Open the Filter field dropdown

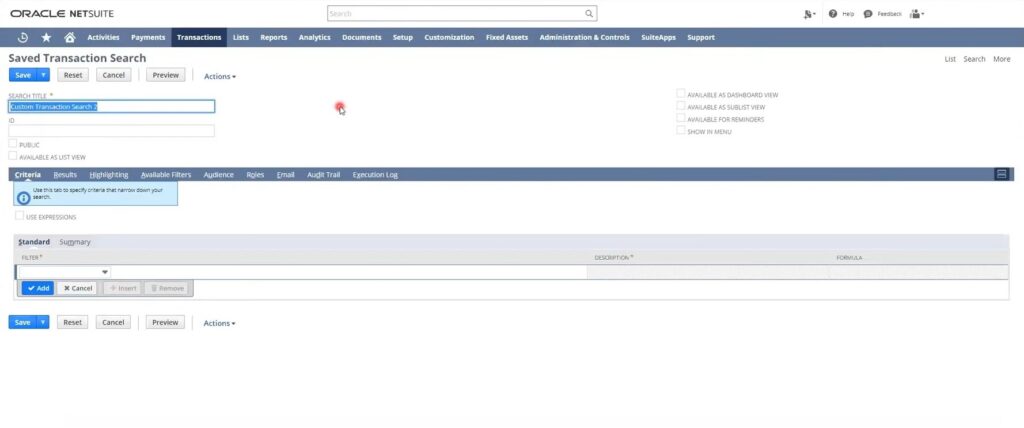pyautogui.click(x=104, y=272)
